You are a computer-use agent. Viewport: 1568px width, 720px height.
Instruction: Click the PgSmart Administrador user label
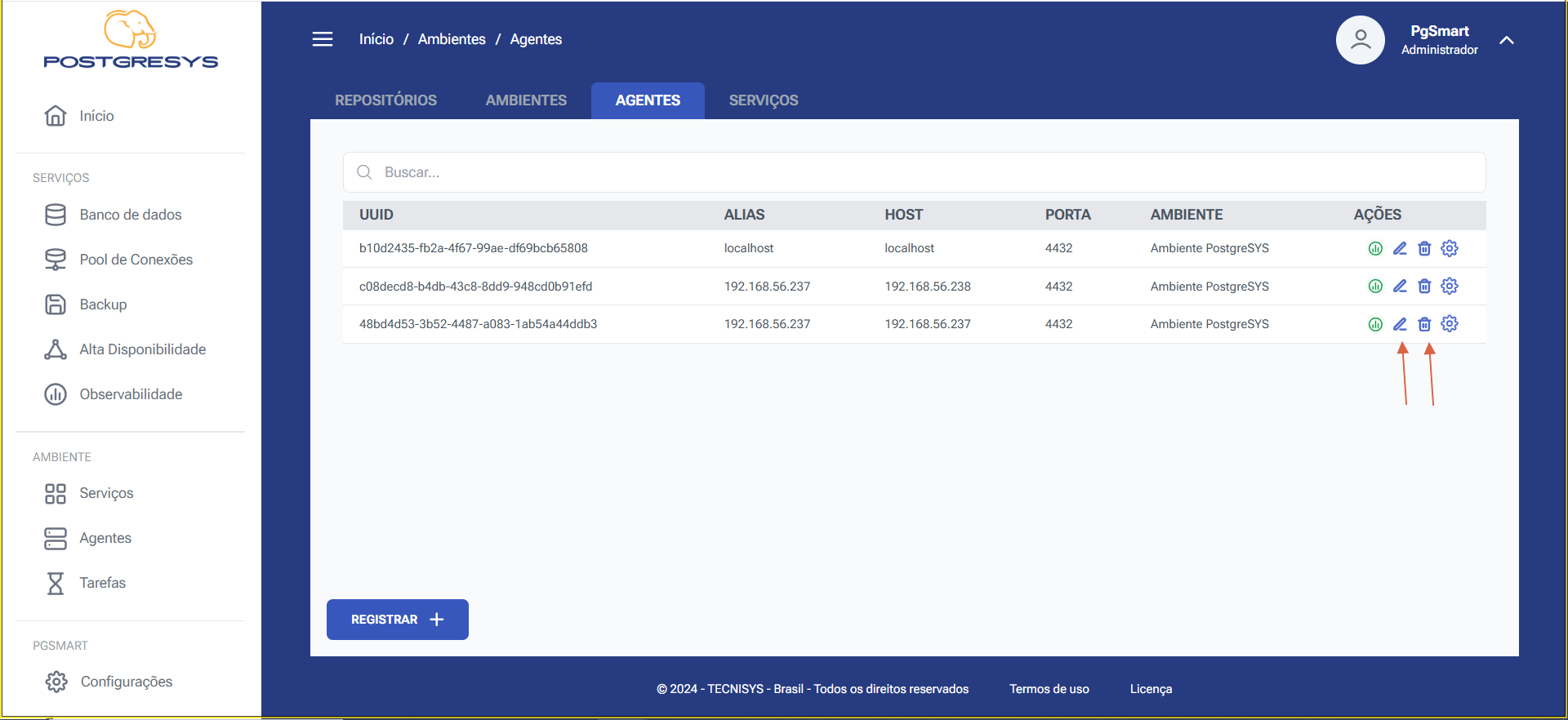coord(1440,40)
